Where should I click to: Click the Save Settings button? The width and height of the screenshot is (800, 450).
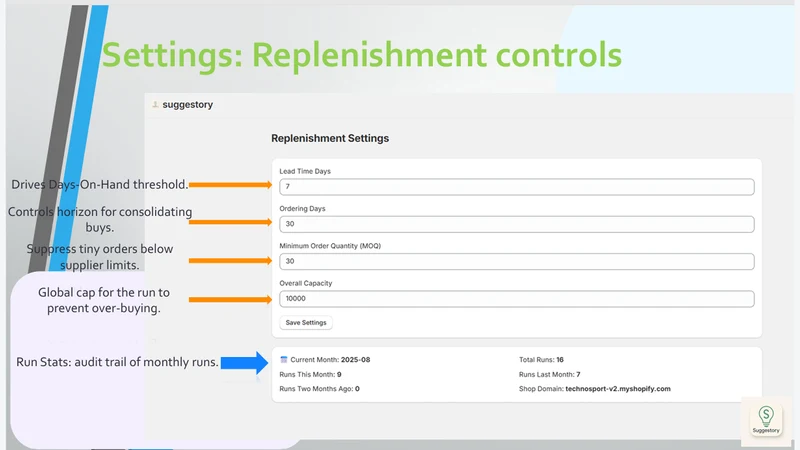[x=306, y=322]
